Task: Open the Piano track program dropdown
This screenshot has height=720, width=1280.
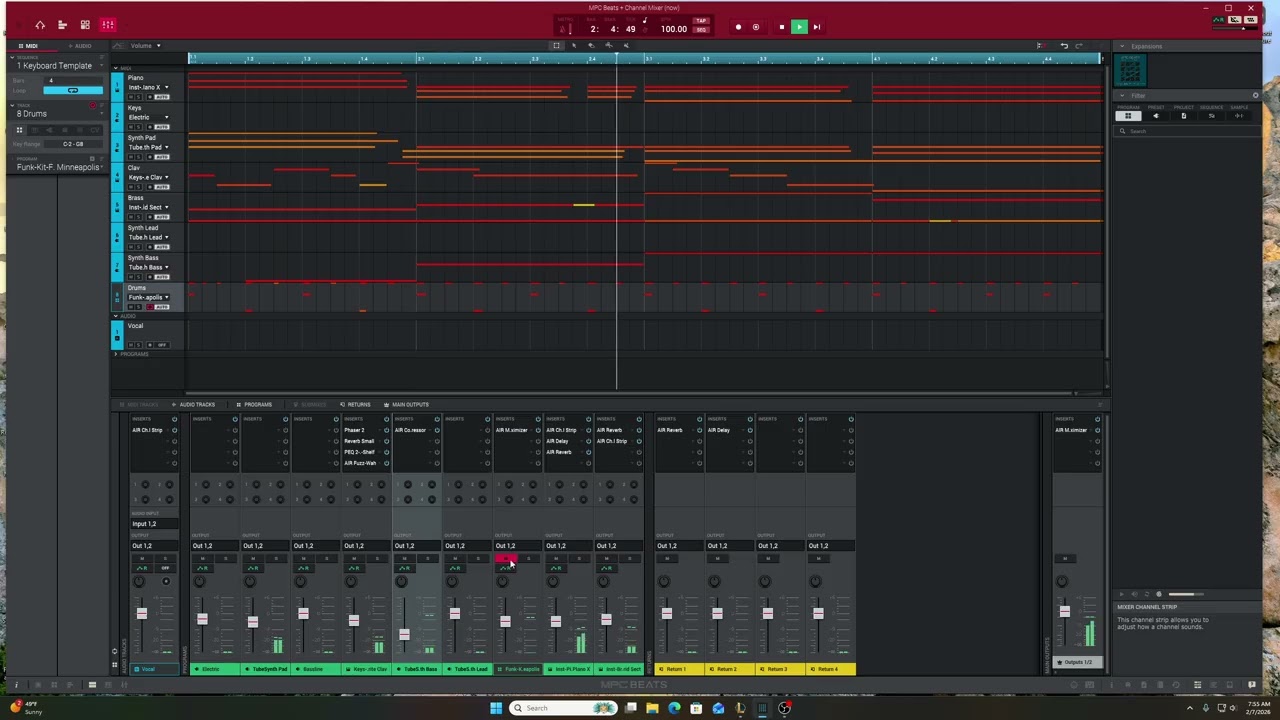Action: pos(147,87)
